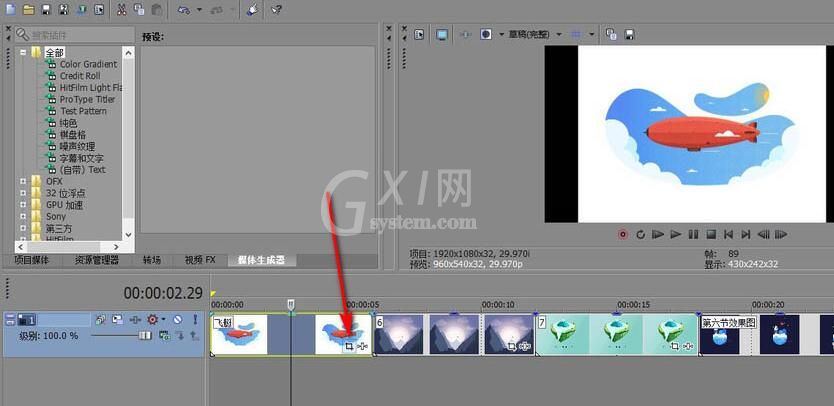The width and height of the screenshot is (834, 406).
Task: Open the split screen dropdown arrow
Action: (x=501, y=35)
